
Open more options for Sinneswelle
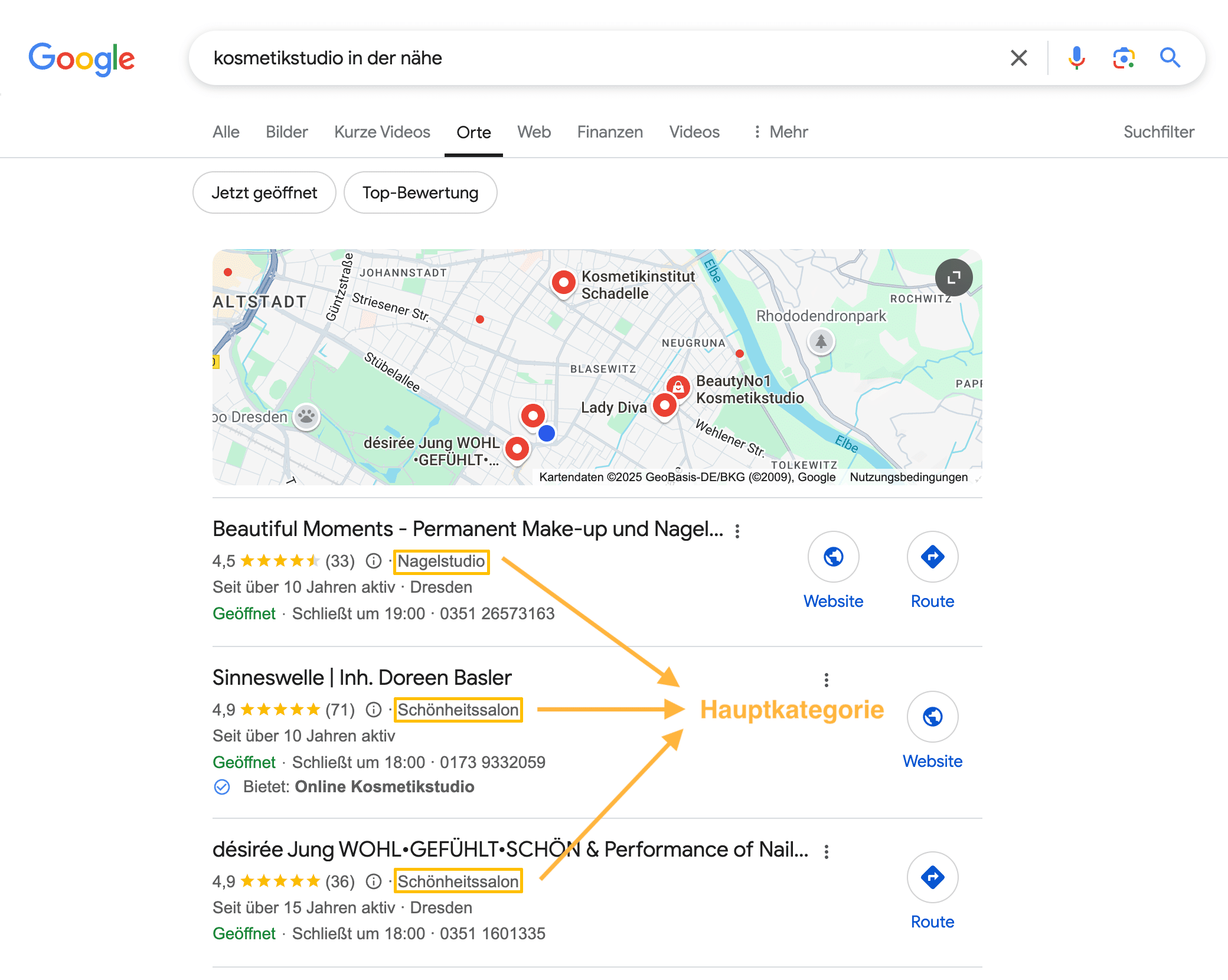coord(827,680)
